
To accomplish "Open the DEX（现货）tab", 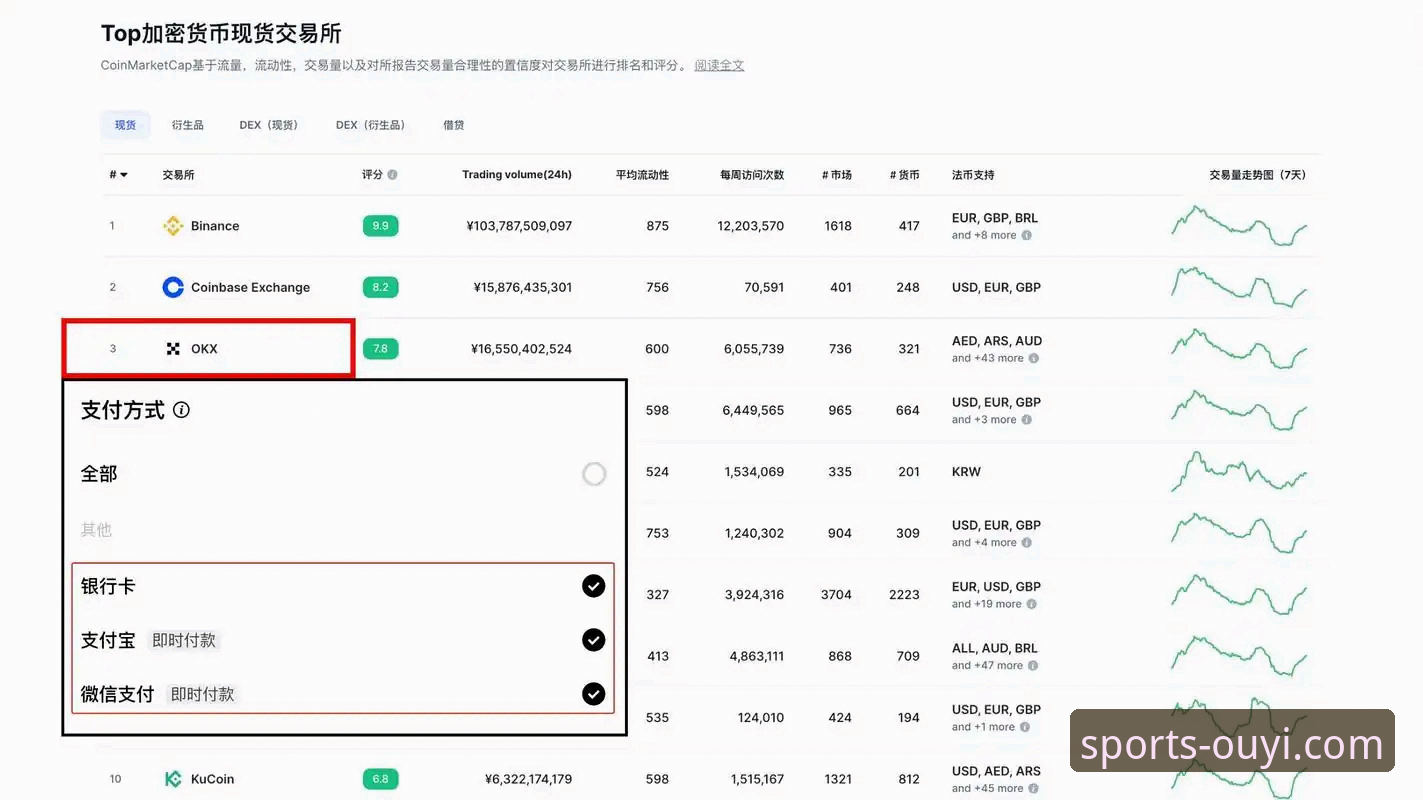I will pos(270,125).
